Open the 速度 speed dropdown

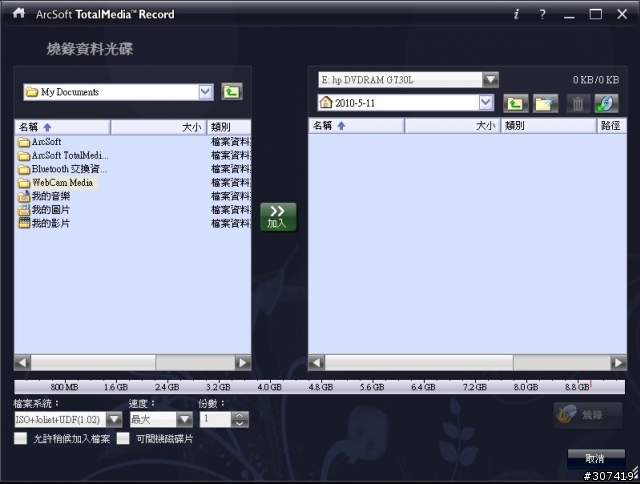click(184, 419)
